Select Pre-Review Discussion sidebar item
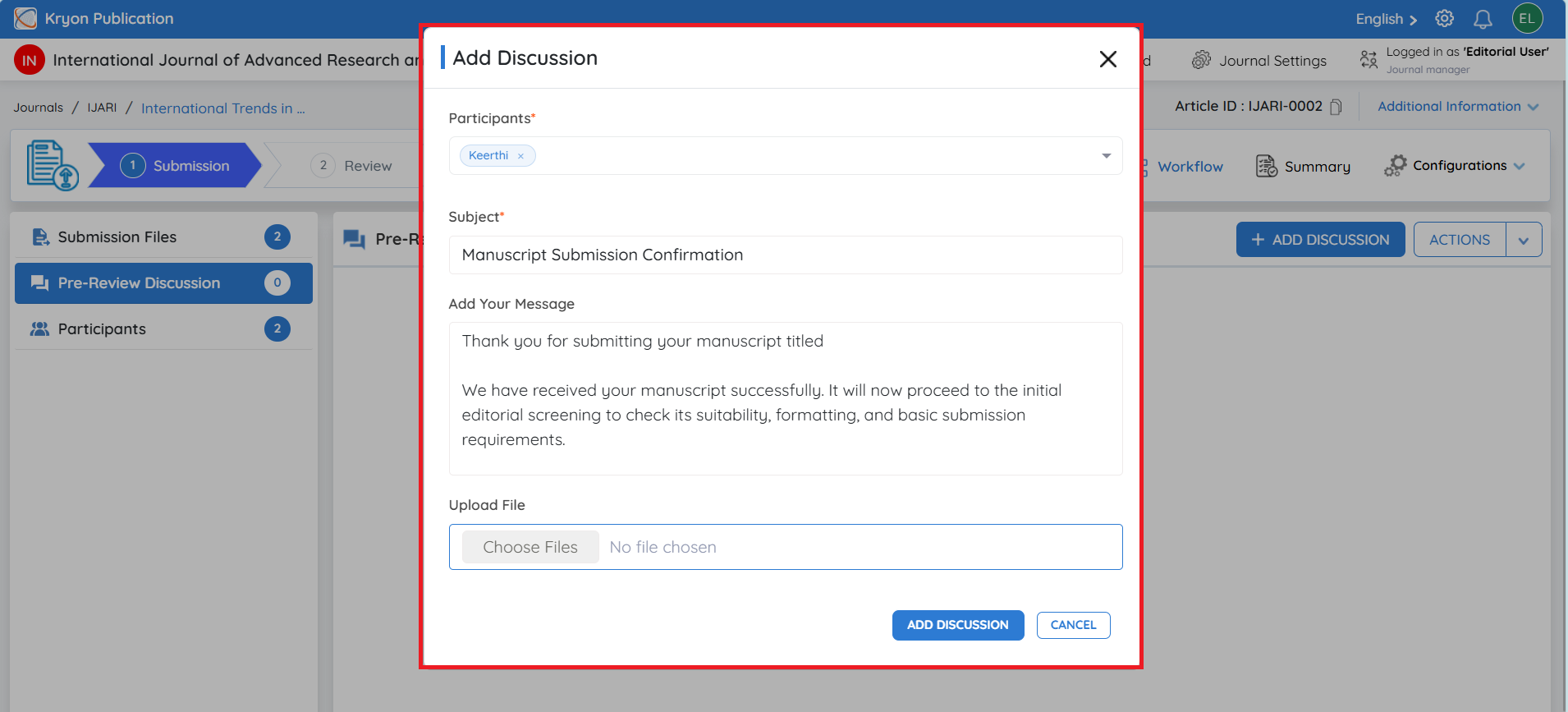Image resolution: width=1568 pixels, height=712 pixels. [163, 283]
